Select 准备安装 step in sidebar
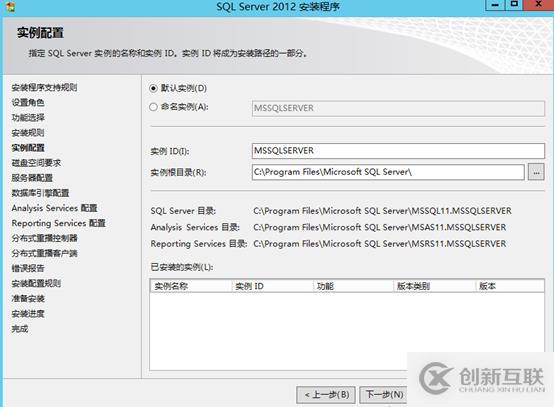 click(x=28, y=299)
